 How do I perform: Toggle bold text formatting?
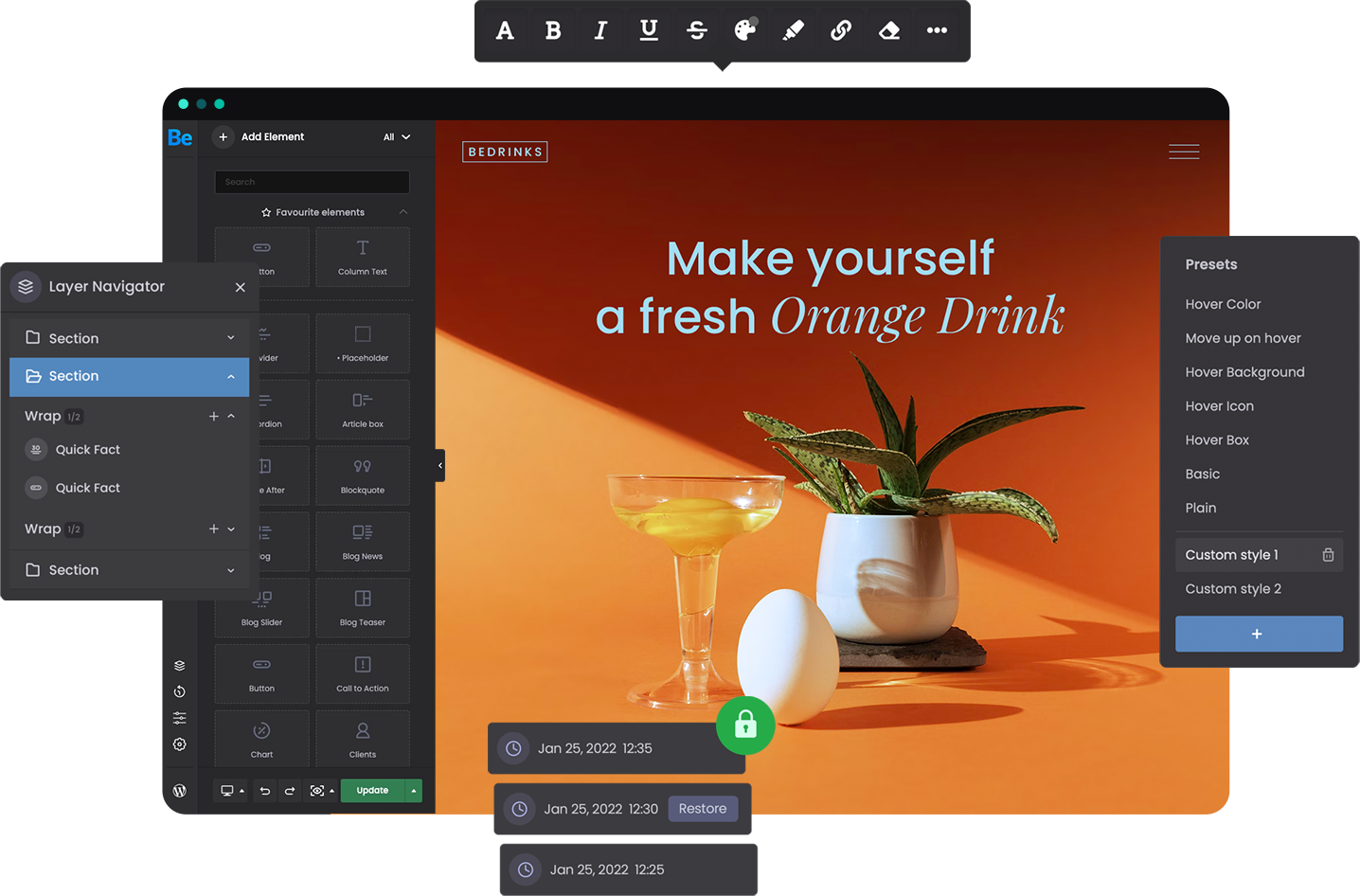[553, 31]
